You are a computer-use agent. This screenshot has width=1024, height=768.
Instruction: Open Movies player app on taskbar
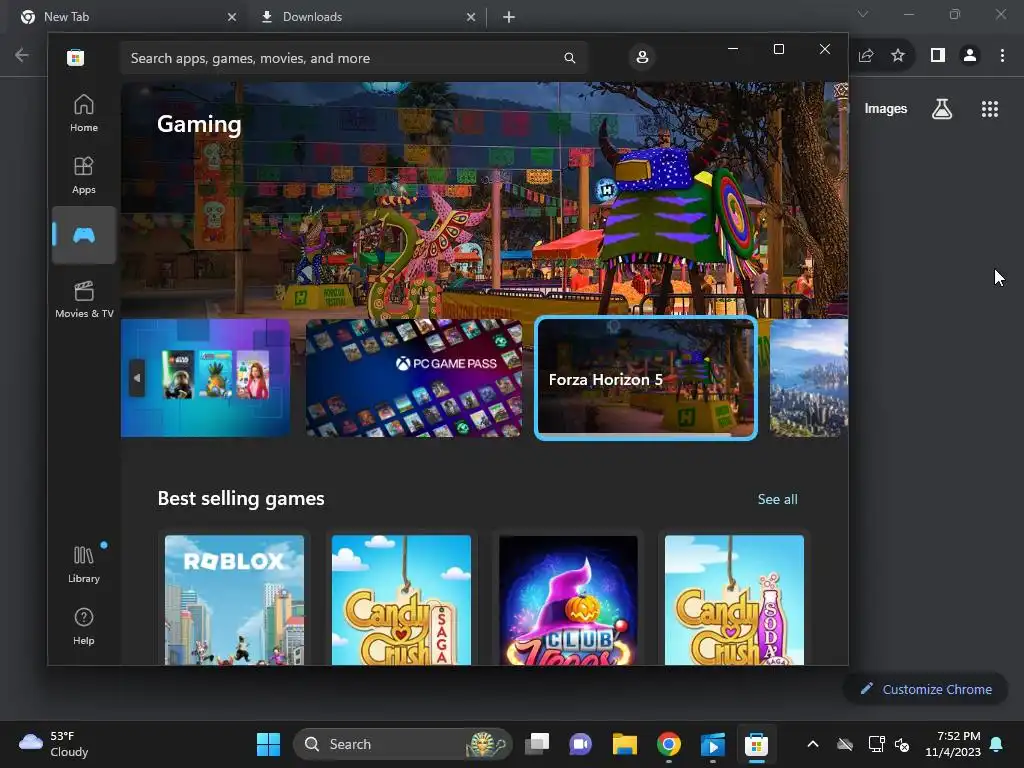pyautogui.click(x=712, y=744)
